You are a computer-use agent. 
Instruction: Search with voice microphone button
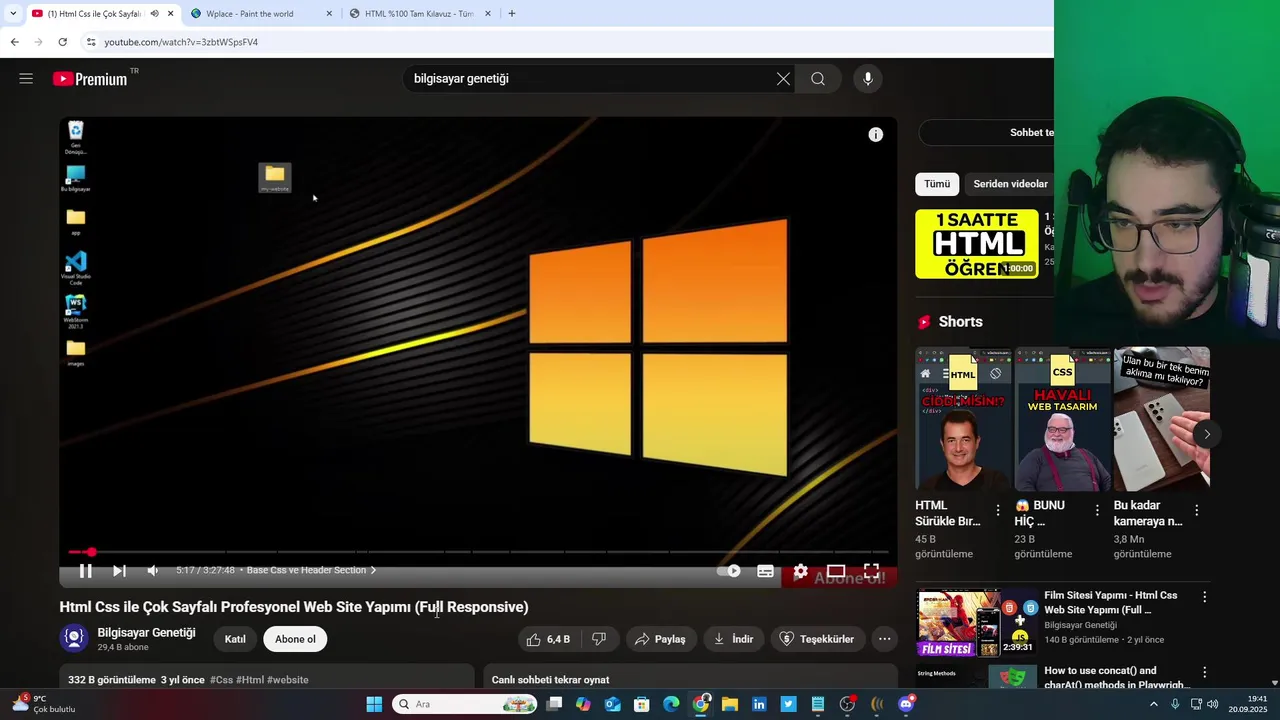pos(868,79)
